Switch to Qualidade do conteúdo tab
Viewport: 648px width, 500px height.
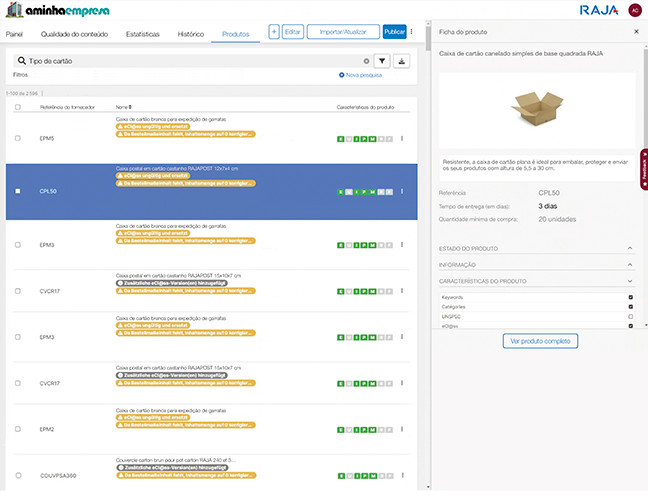[74, 34]
